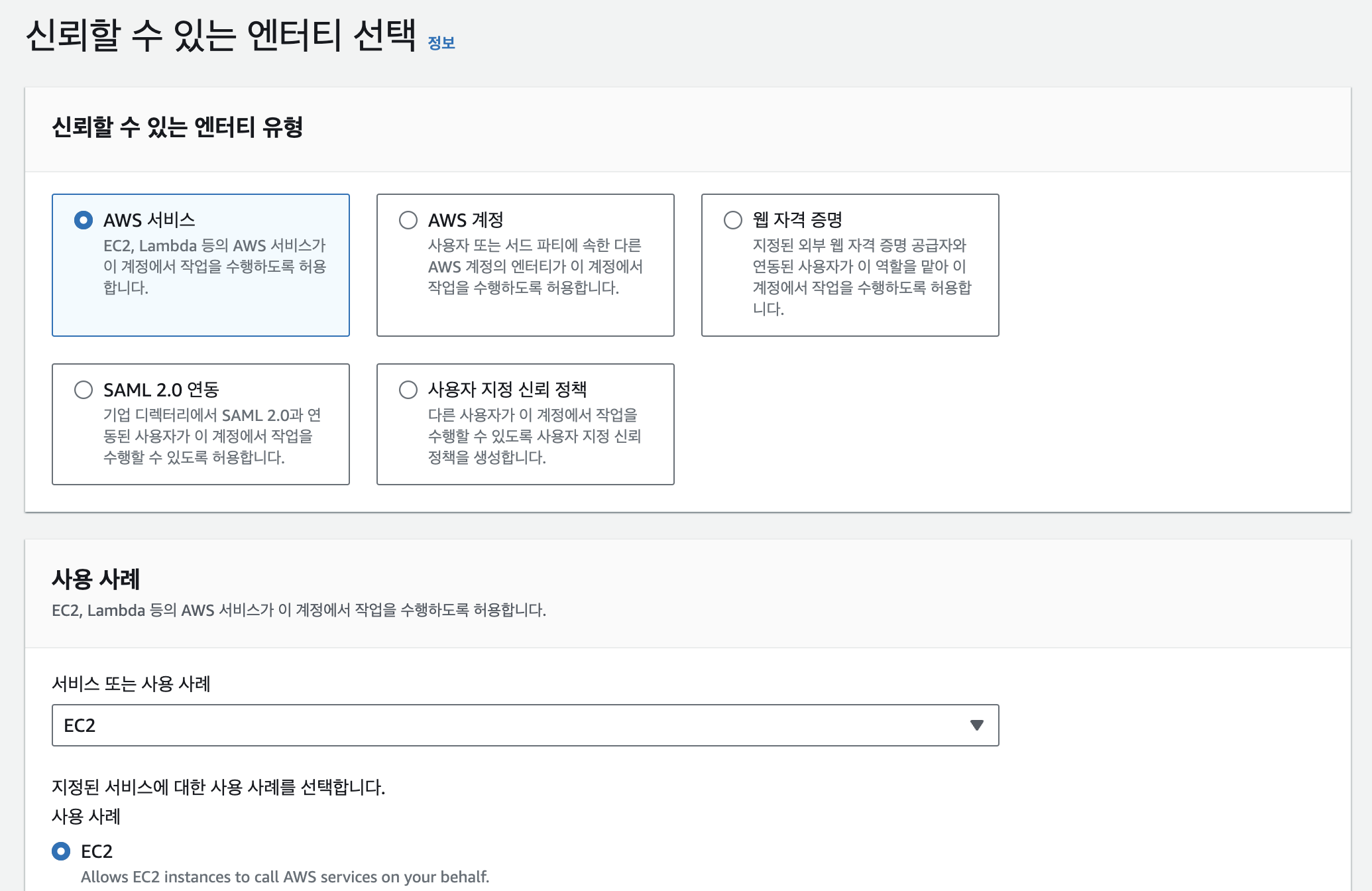This screenshot has width=1372, height=891.
Task: Select the 웹 자격 증명 radio option
Action: [733, 220]
